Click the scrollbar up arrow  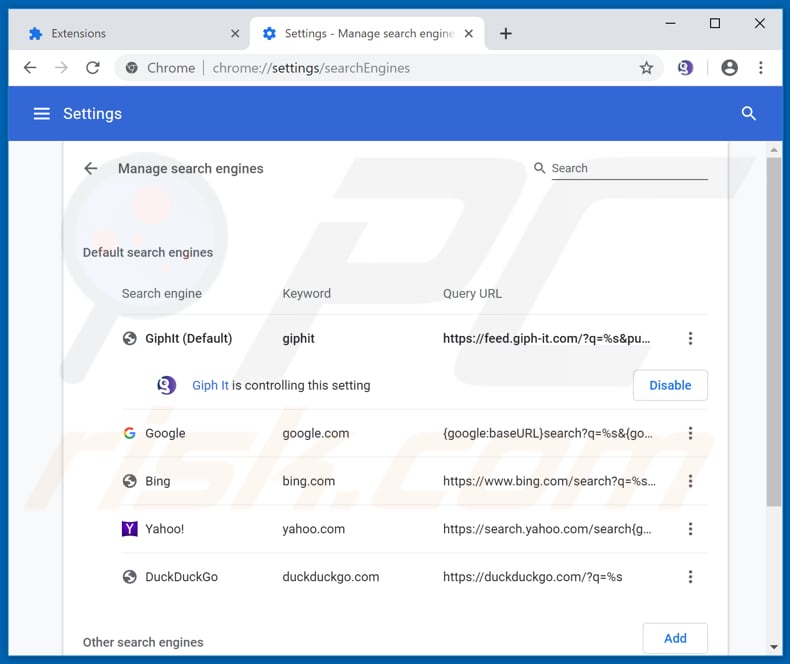[774, 150]
